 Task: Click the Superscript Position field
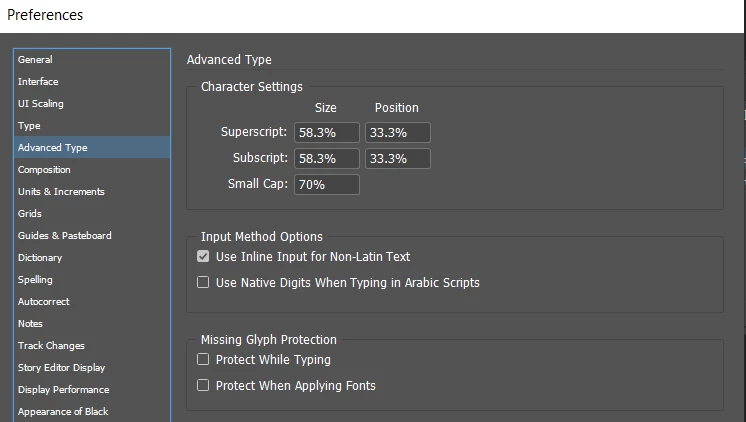click(397, 132)
